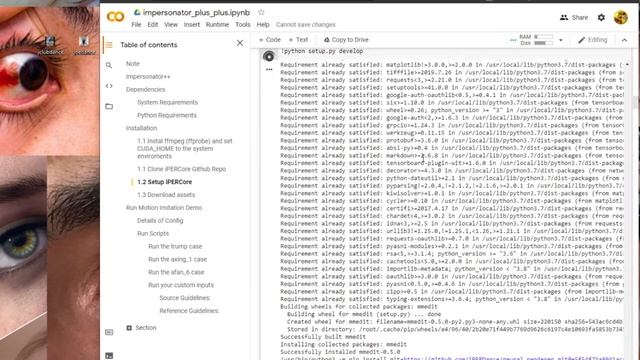The image size is (640, 360).
Task: Click the !python setup.py develop code line
Action: coord(322,51)
